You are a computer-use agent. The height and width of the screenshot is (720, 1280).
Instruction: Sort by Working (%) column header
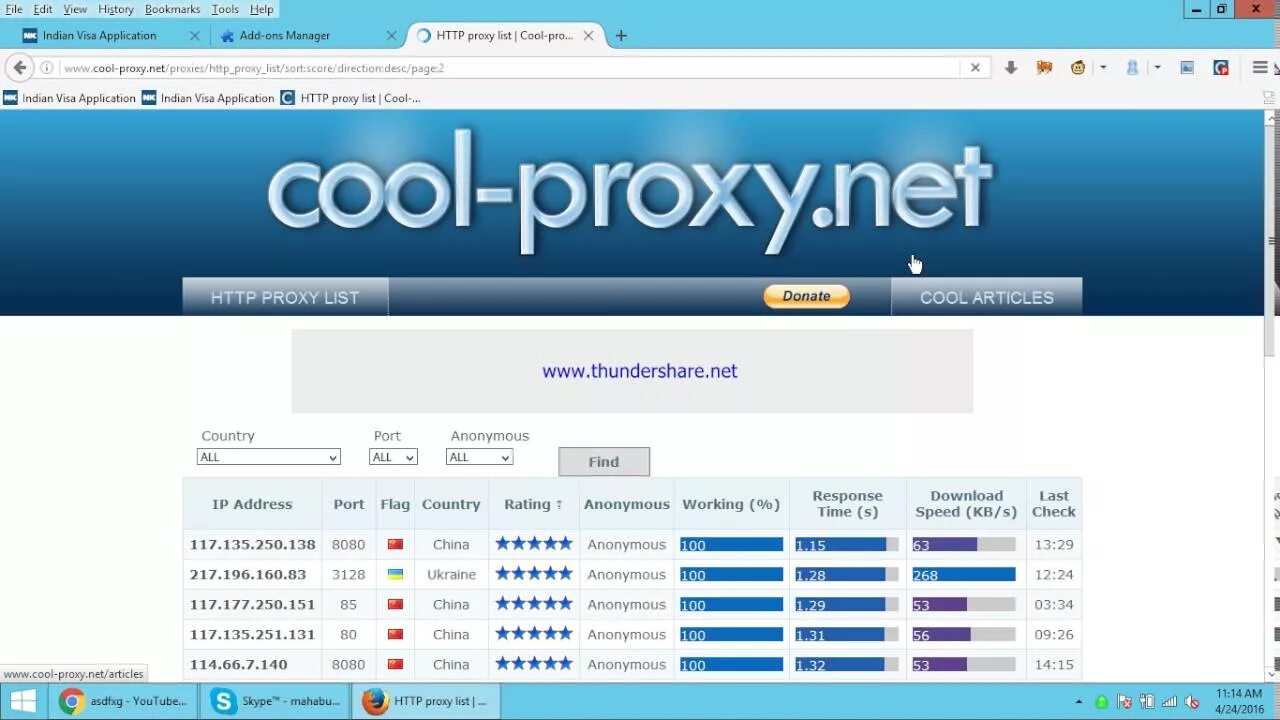coord(731,504)
